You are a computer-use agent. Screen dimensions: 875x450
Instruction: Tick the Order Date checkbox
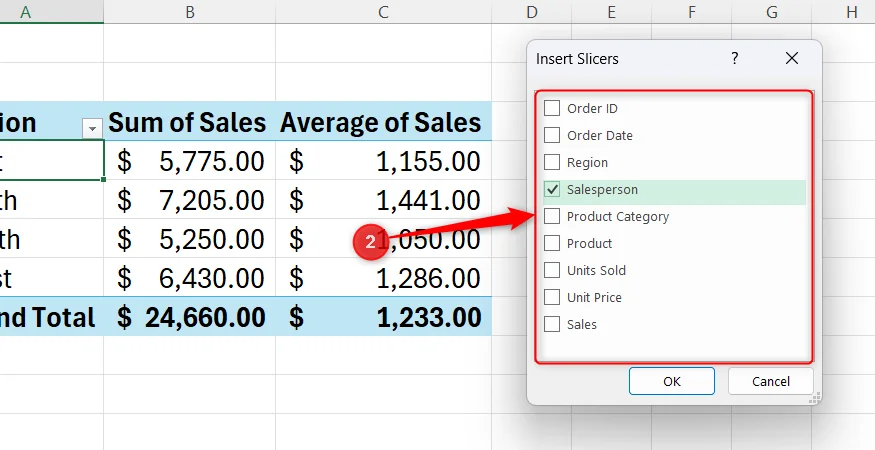point(552,135)
